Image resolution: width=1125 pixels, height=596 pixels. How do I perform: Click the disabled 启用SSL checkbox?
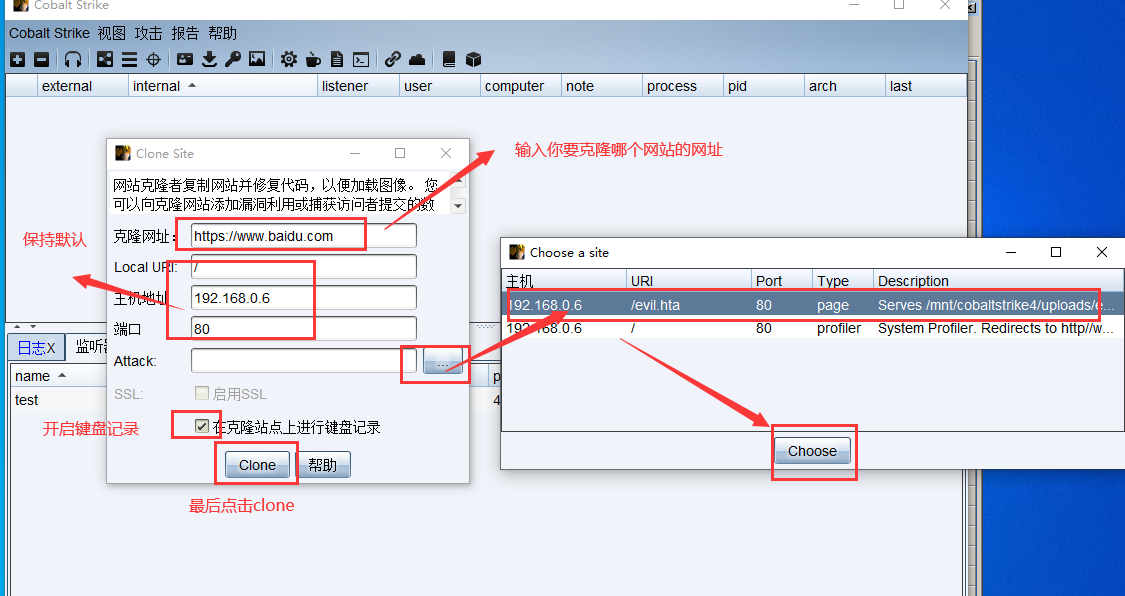[x=202, y=394]
